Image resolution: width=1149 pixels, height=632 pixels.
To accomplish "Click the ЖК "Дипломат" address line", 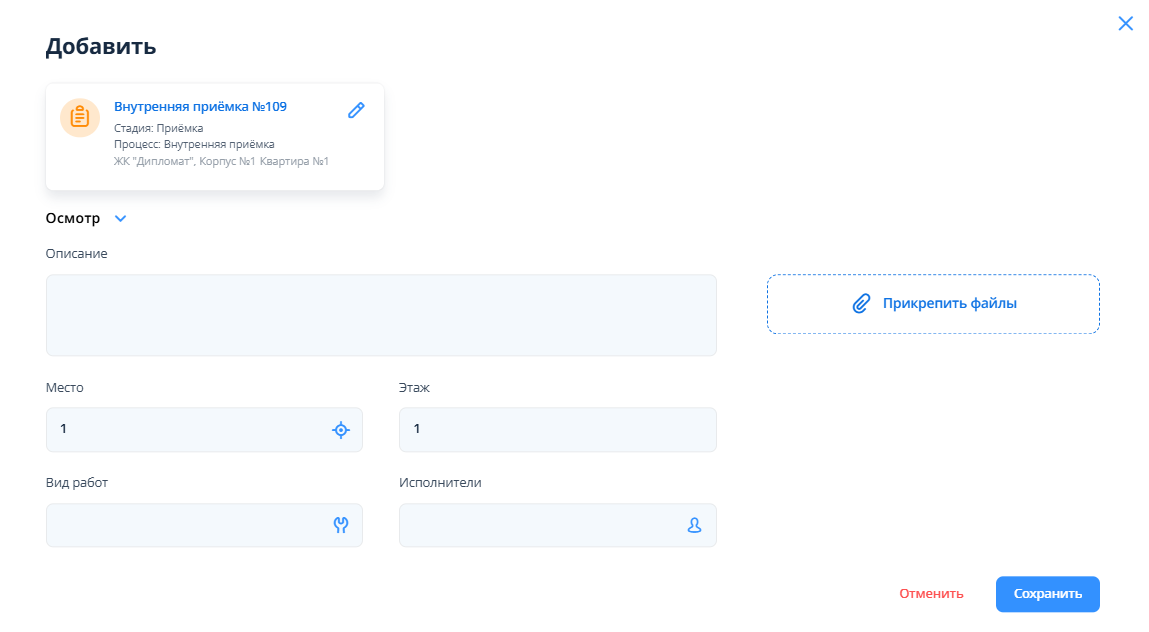I will 221,161.
